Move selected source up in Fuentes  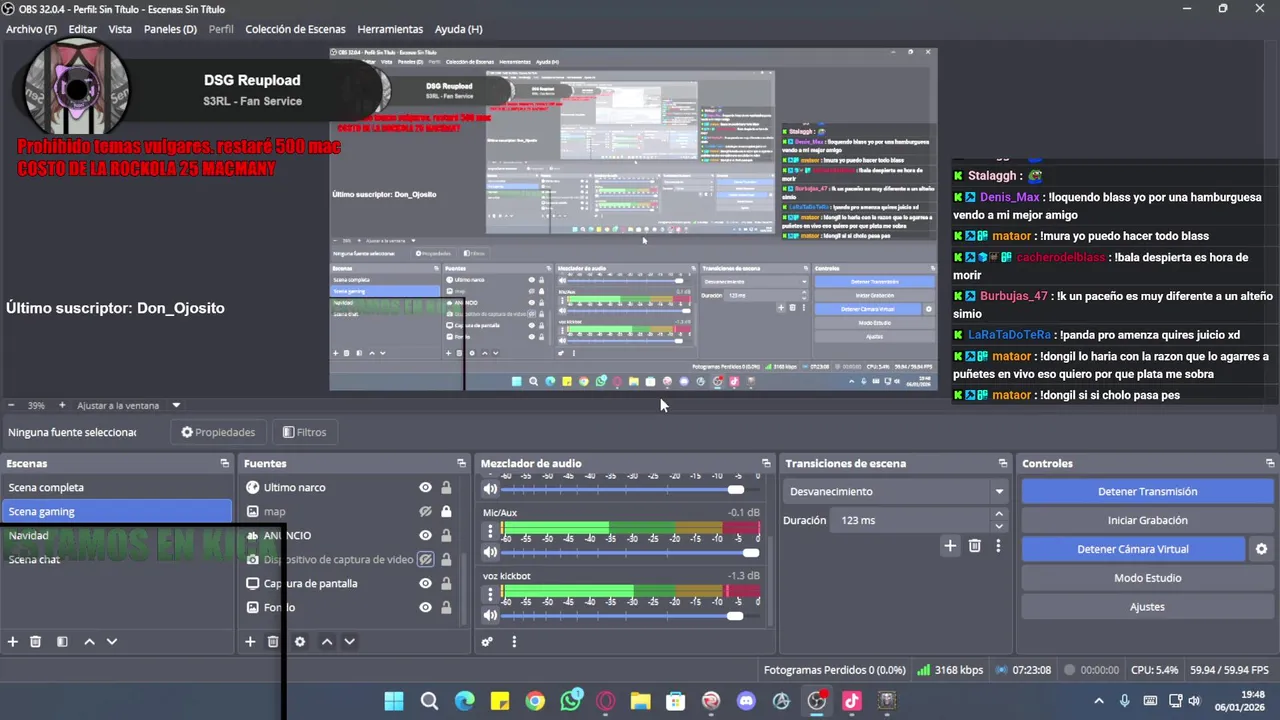click(327, 641)
